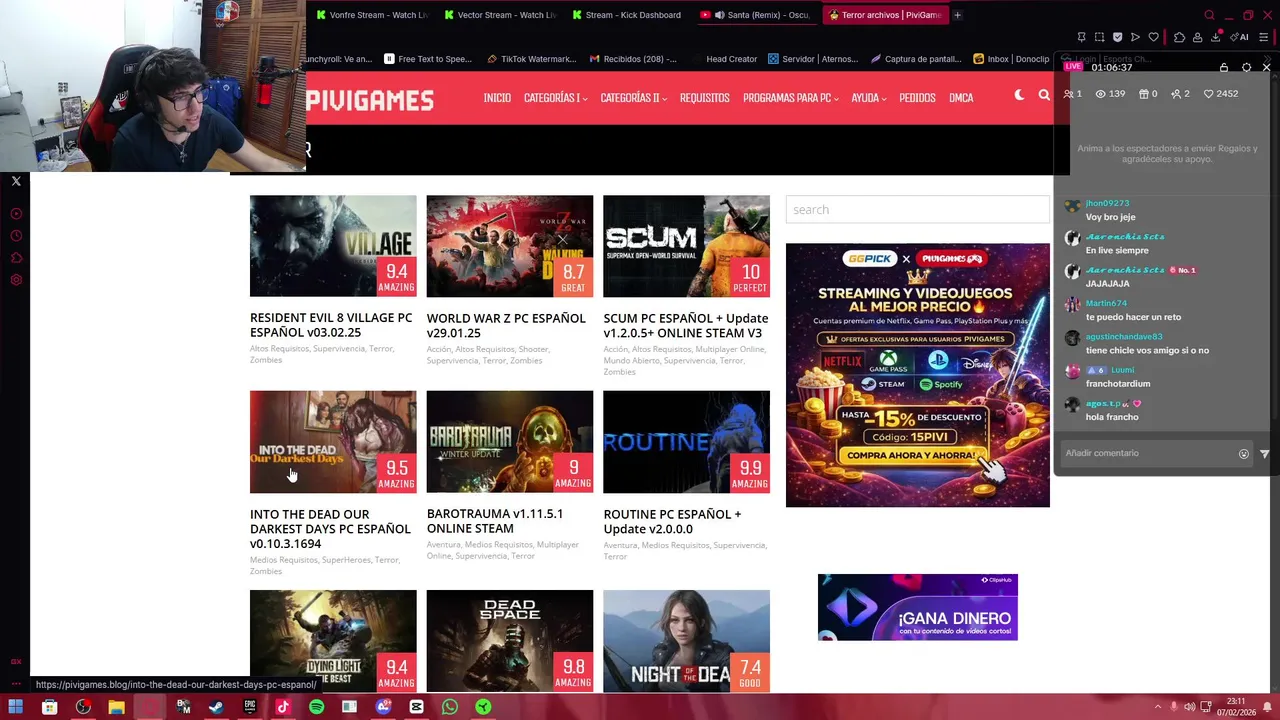Screen dimensions: 1280x720
Task: Open TikTok app in taskbar
Action: [283, 707]
